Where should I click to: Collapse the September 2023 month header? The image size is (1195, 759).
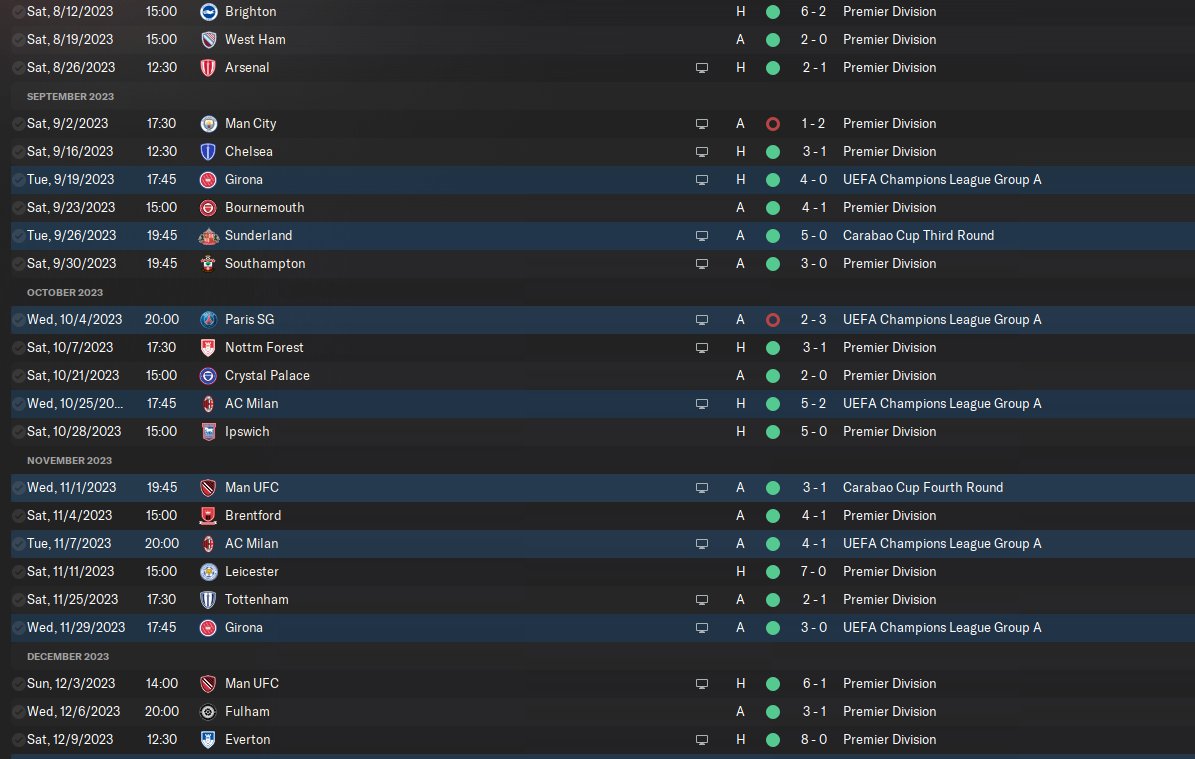pos(70,97)
